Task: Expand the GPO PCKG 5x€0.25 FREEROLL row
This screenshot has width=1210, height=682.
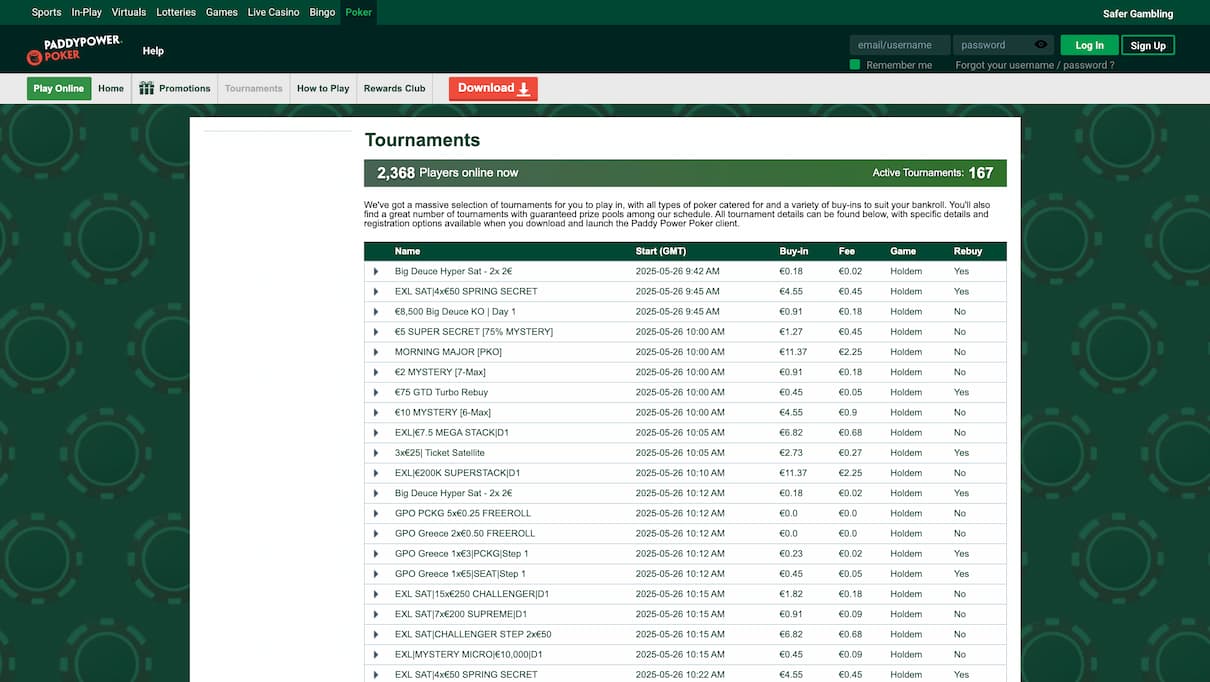Action: [x=376, y=513]
